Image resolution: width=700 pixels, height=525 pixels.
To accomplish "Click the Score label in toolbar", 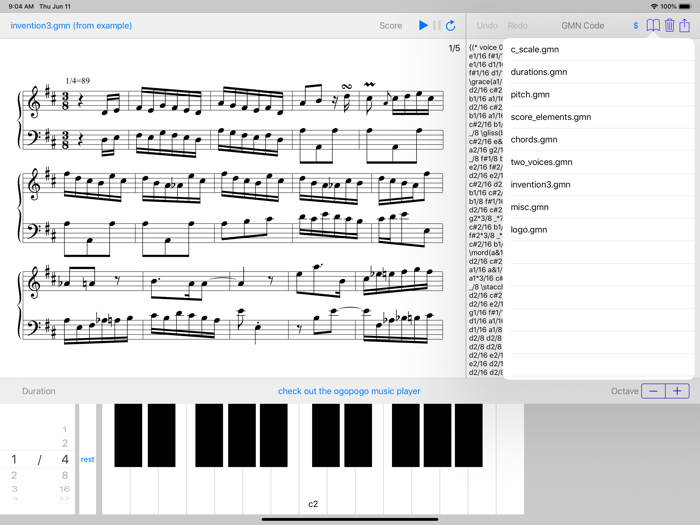I will [x=391, y=25].
